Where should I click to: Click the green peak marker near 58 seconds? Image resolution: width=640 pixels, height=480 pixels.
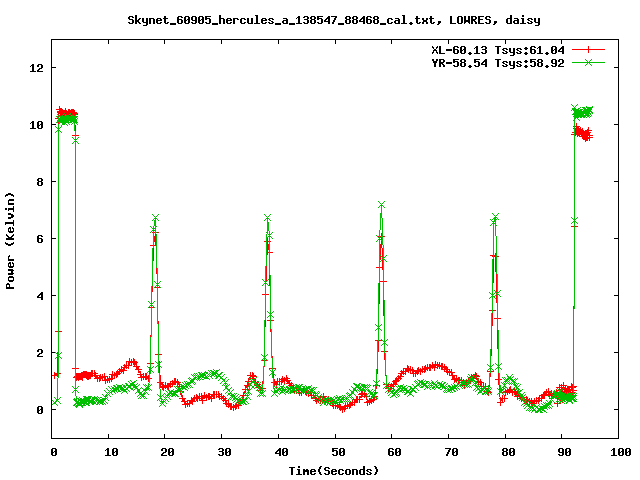pos(382,205)
